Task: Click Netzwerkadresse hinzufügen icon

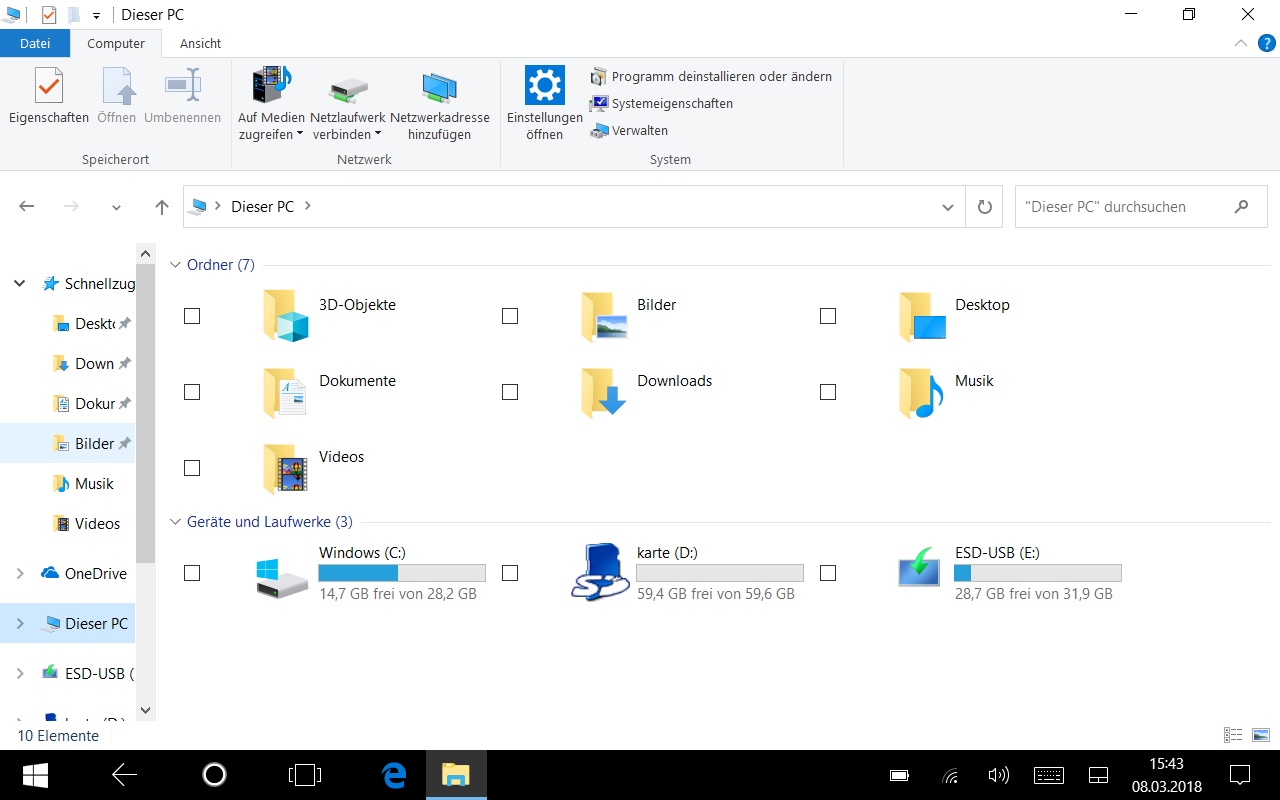Action: [440, 88]
